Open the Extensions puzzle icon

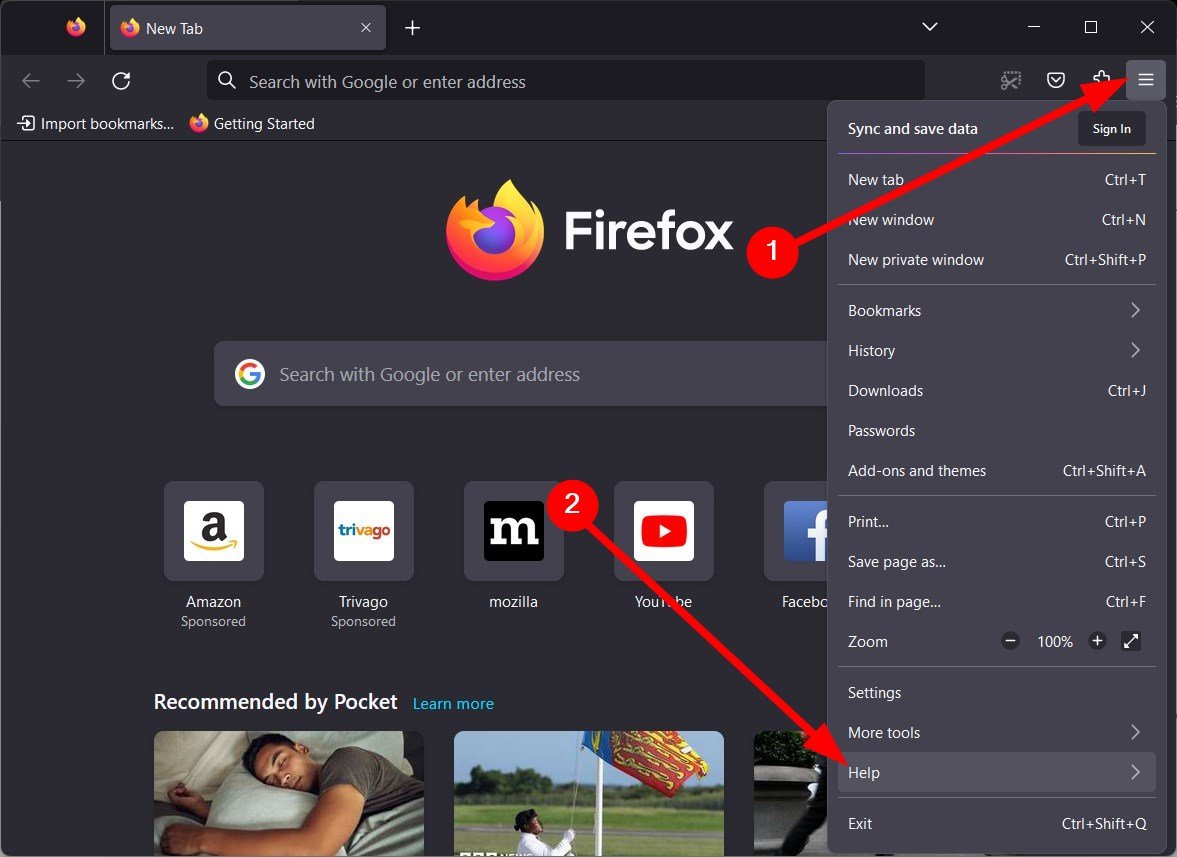tap(1101, 80)
